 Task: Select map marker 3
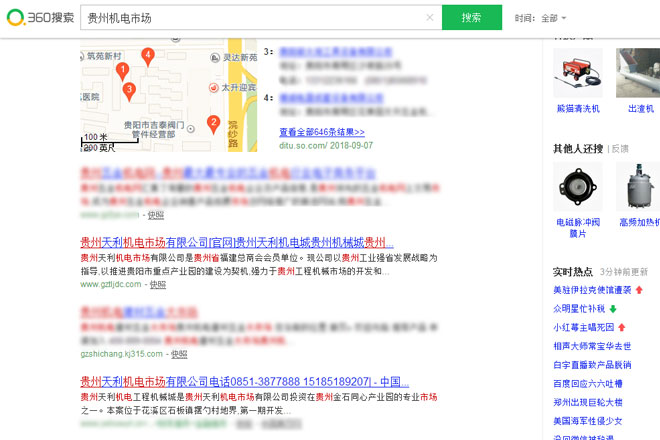129,91
